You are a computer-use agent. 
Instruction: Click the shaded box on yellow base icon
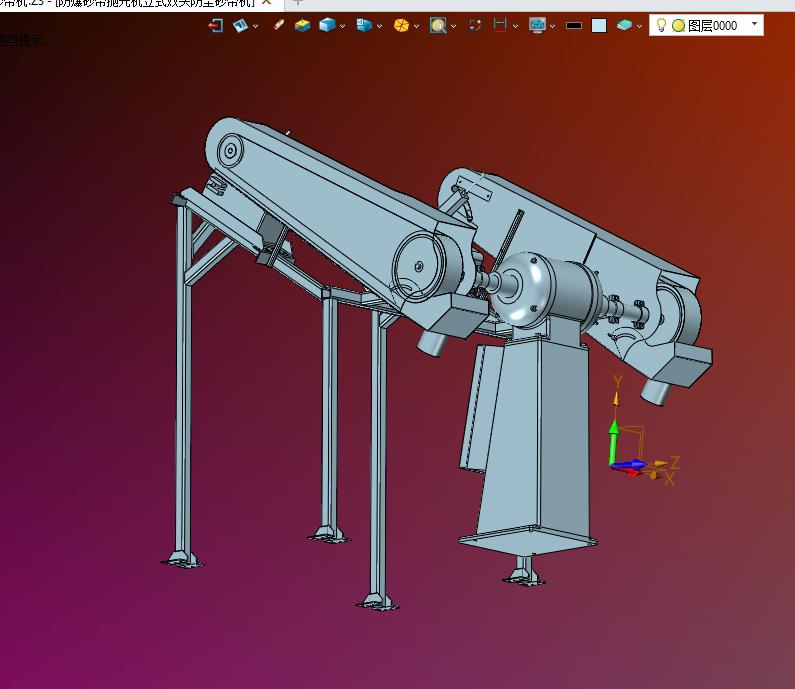pyautogui.click(x=302, y=25)
